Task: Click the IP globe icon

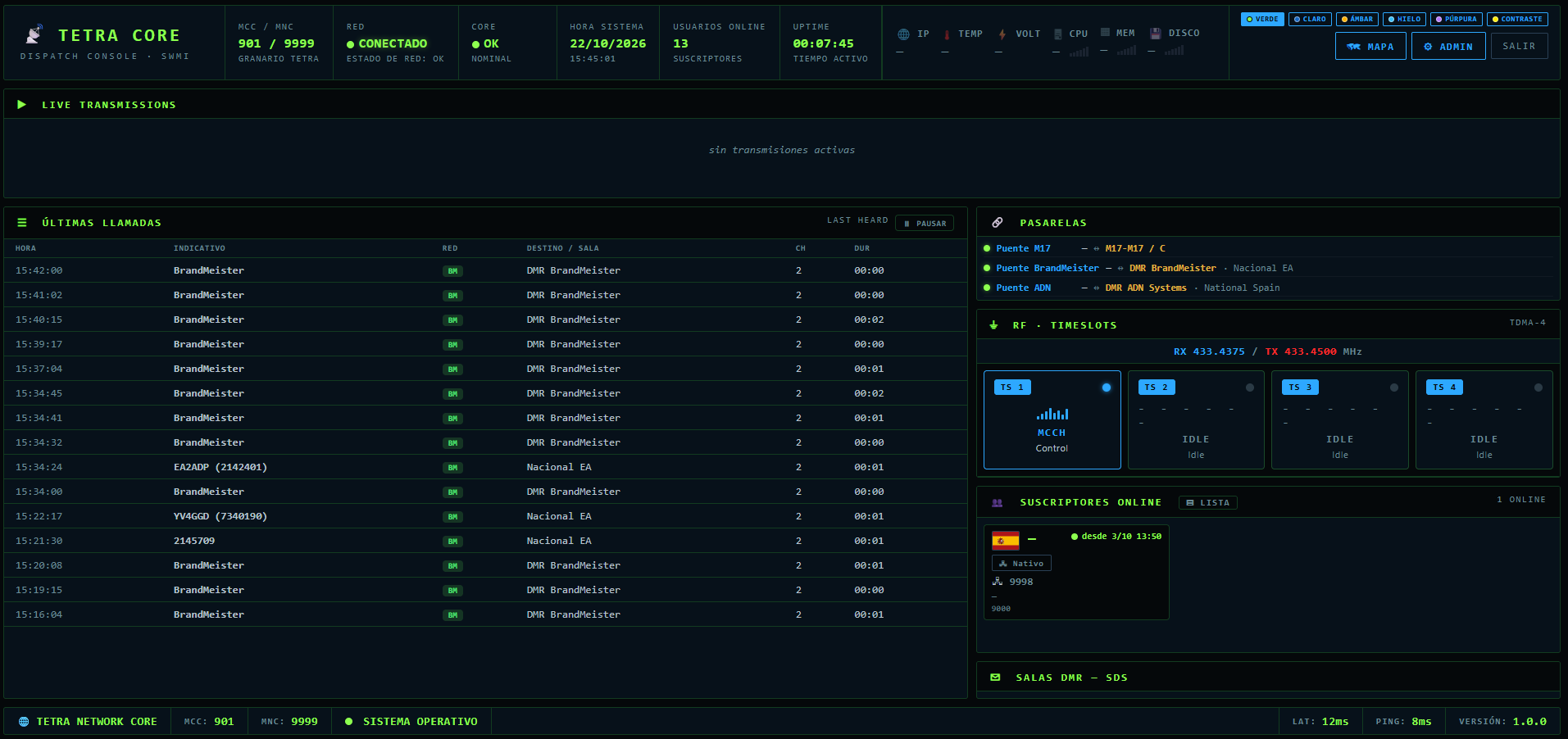Action: point(903,34)
